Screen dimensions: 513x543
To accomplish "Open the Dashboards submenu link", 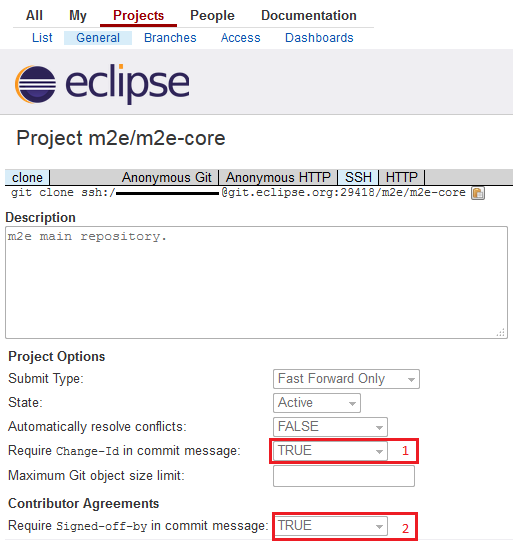I will (319, 38).
